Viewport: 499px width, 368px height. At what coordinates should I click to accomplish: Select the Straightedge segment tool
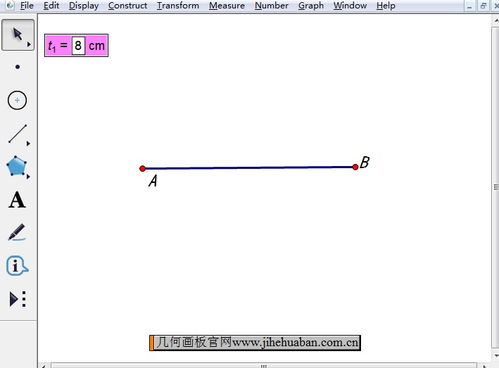(17, 134)
